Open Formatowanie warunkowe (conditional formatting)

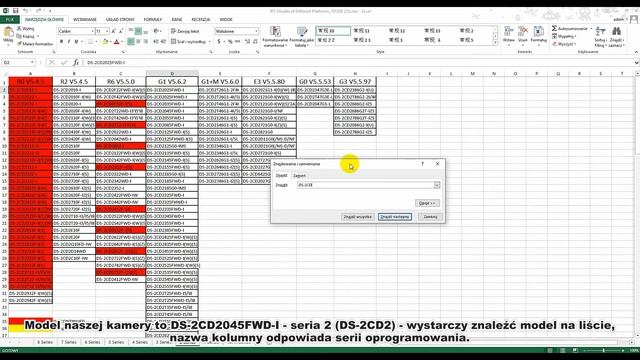point(275,36)
